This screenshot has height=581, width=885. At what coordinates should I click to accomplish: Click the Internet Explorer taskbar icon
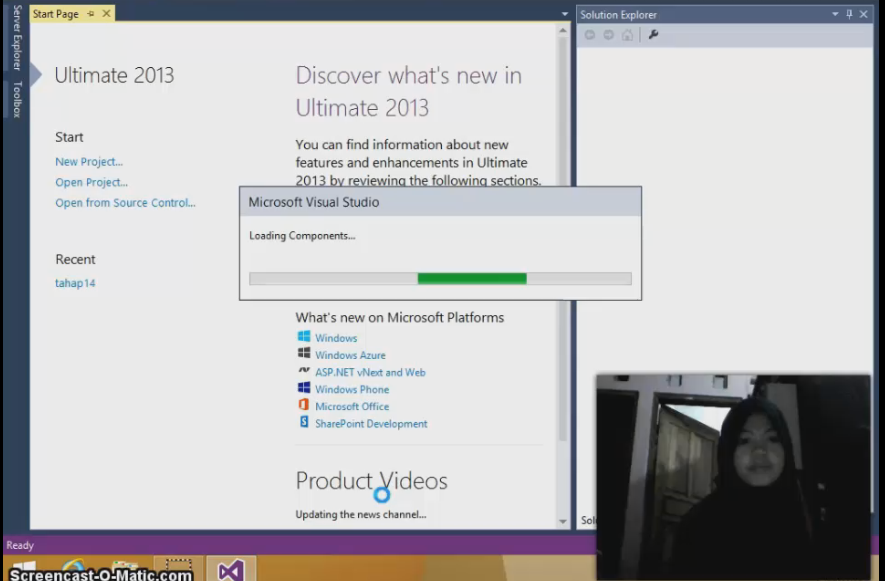(x=74, y=569)
